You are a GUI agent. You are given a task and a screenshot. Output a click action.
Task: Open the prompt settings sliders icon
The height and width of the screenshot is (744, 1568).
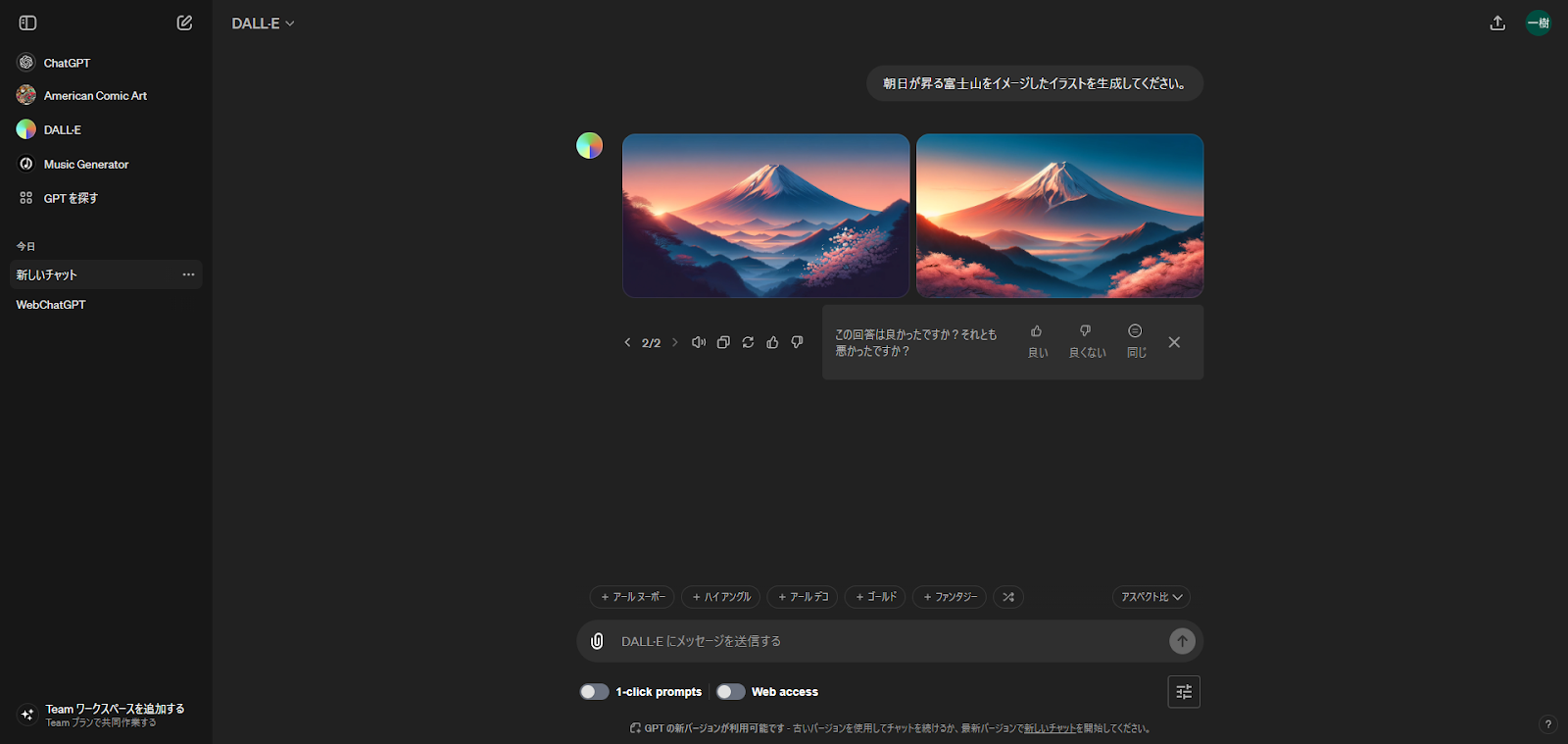1184,692
